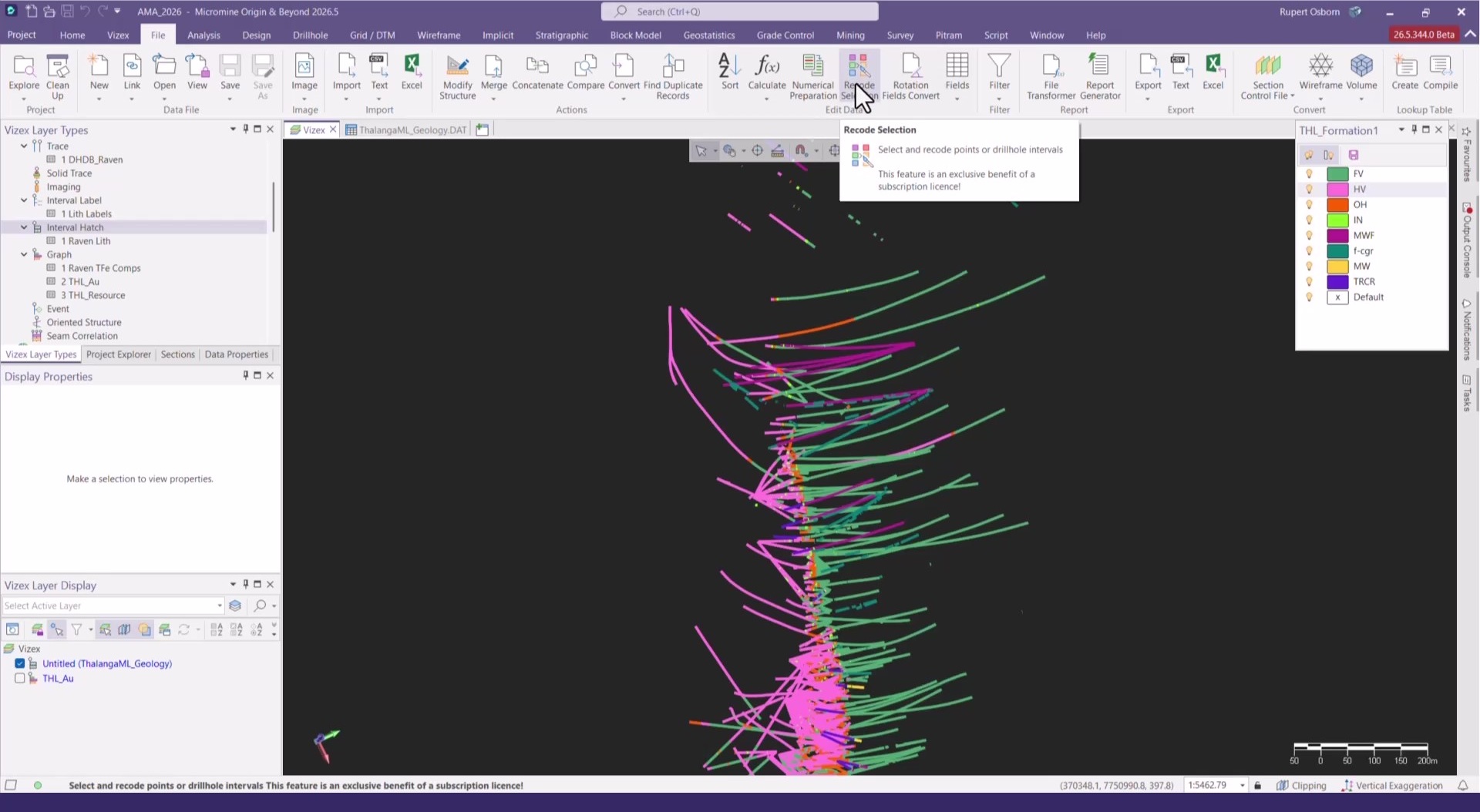This screenshot has height=812, width=1480.
Task: Click the HV pink color swatch
Action: point(1337,189)
